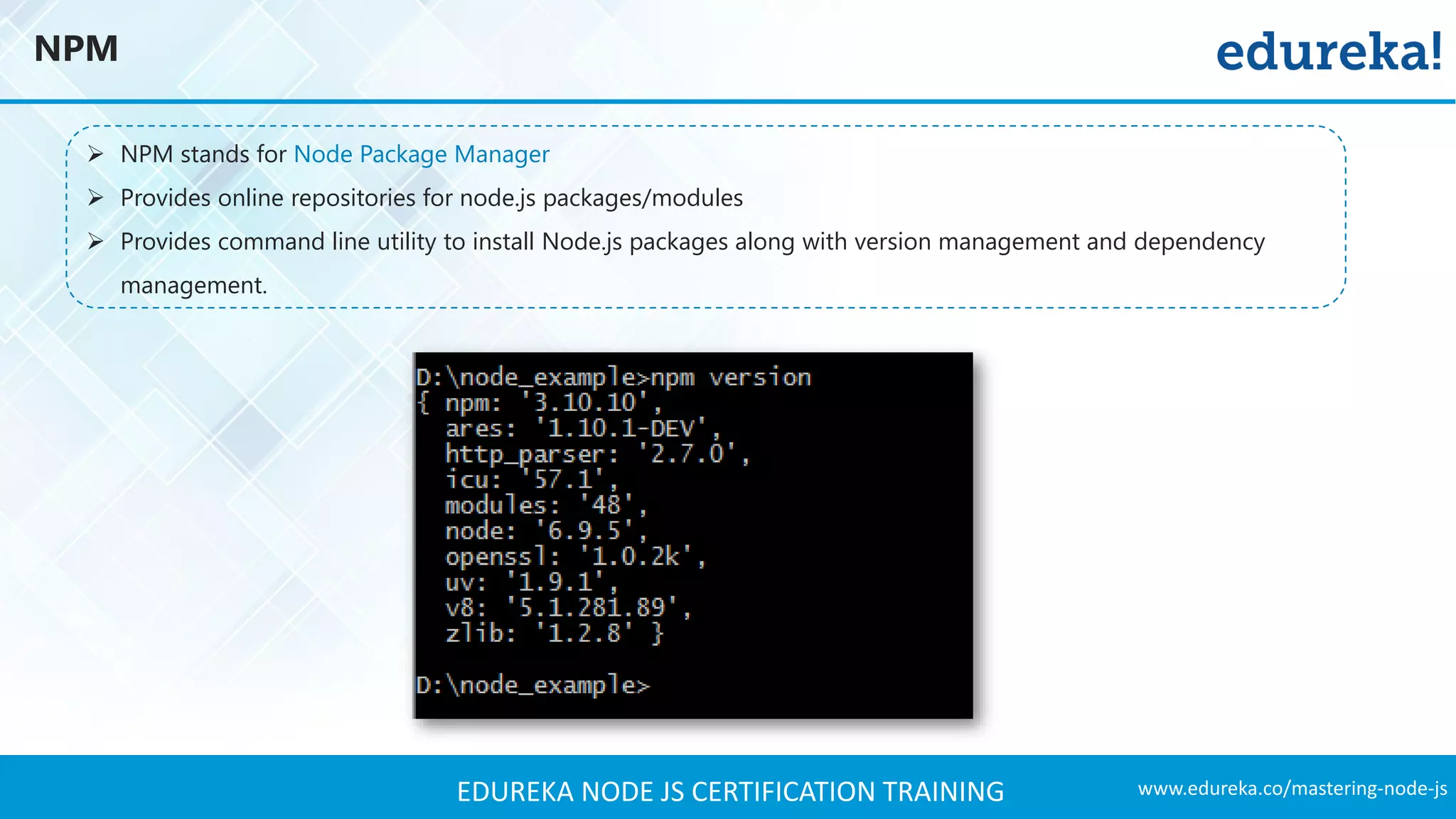Image resolution: width=1456 pixels, height=819 pixels.
Task: Click the NPM slide title
Action: point(76,49)
